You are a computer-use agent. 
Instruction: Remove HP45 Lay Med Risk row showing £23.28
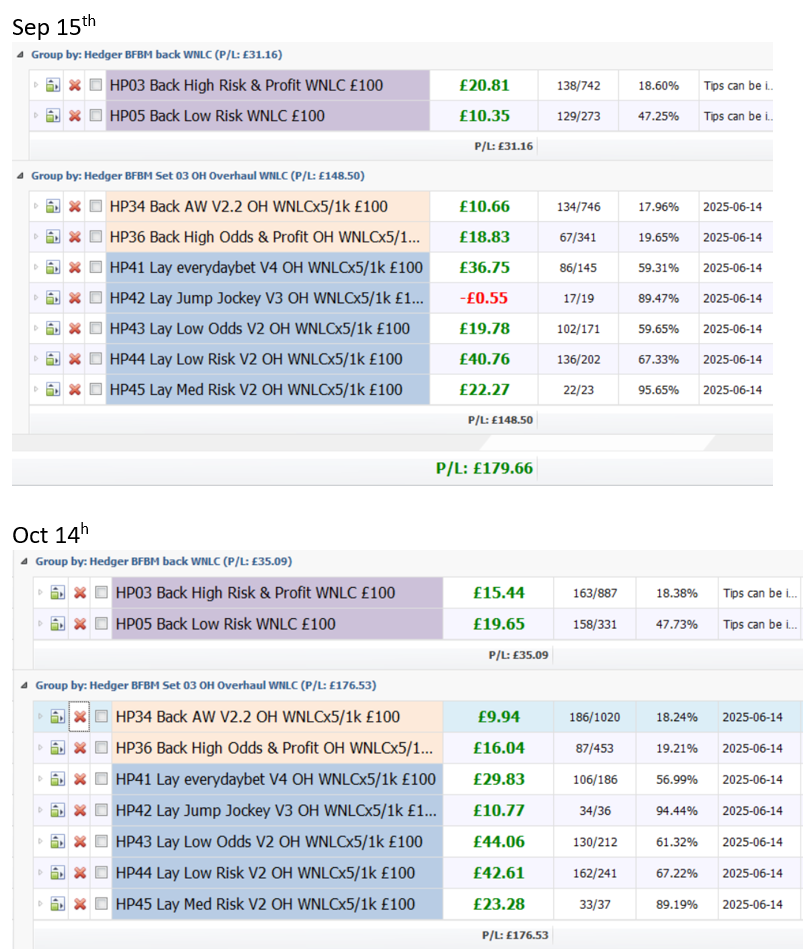pos(80,904)
